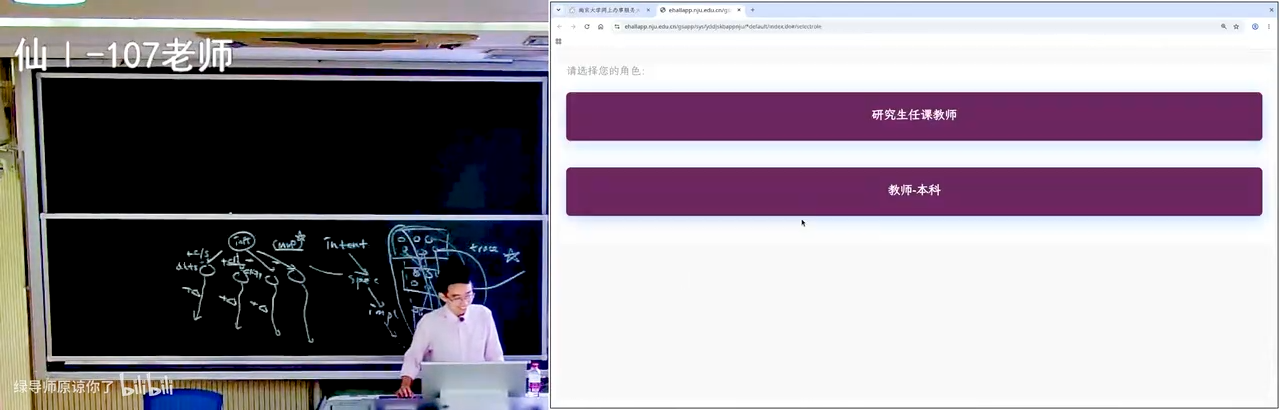Click the bilibili logo on the video

pyautogui.click(x=147, y=385)
